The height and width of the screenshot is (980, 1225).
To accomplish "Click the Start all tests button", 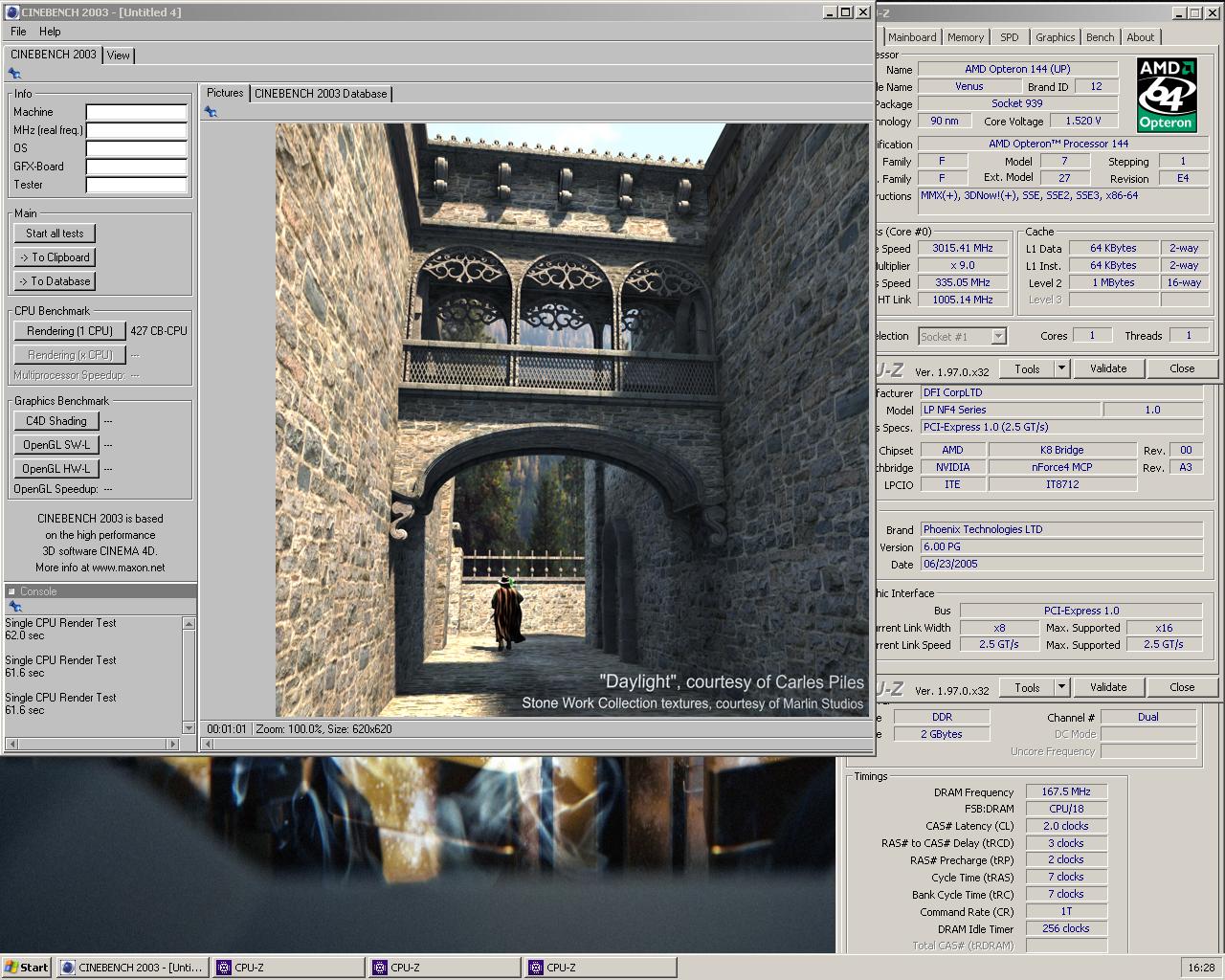I will [x=55, y=234].
